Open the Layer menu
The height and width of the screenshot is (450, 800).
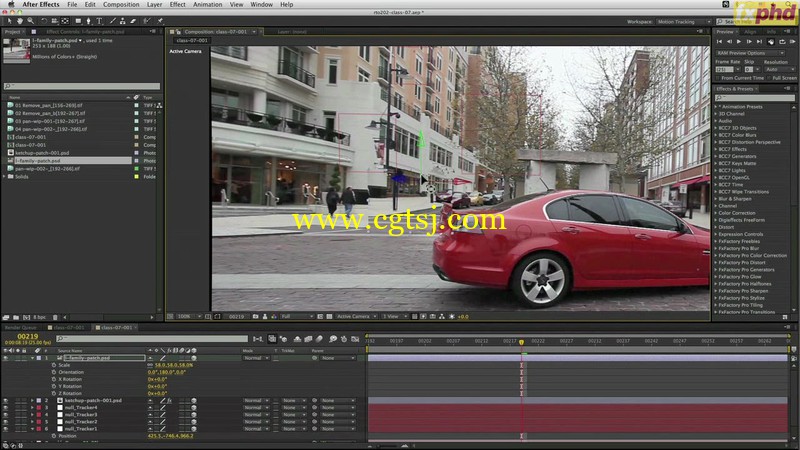[x=154, y=5]
